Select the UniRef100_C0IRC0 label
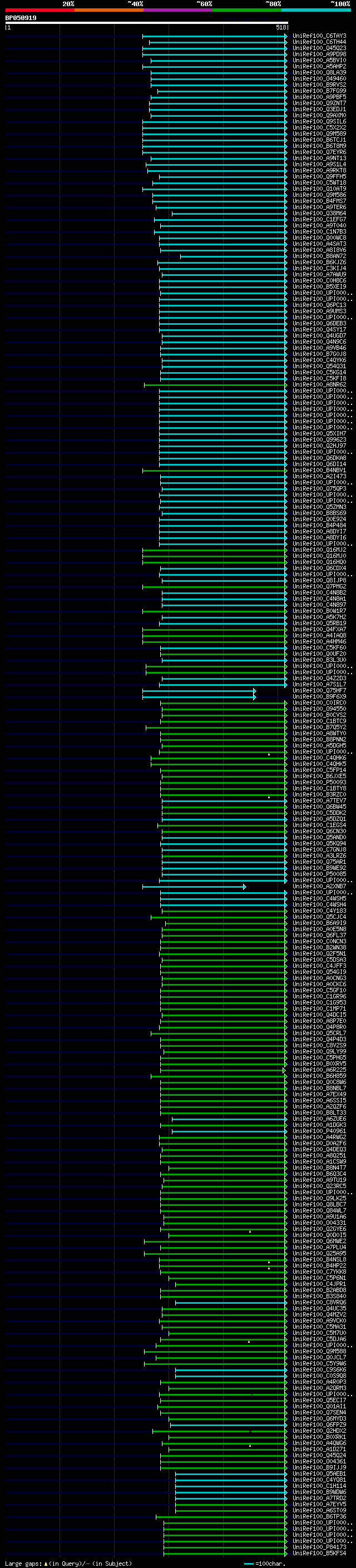This screenshot has width=356, height=1568. pos(319,703)
